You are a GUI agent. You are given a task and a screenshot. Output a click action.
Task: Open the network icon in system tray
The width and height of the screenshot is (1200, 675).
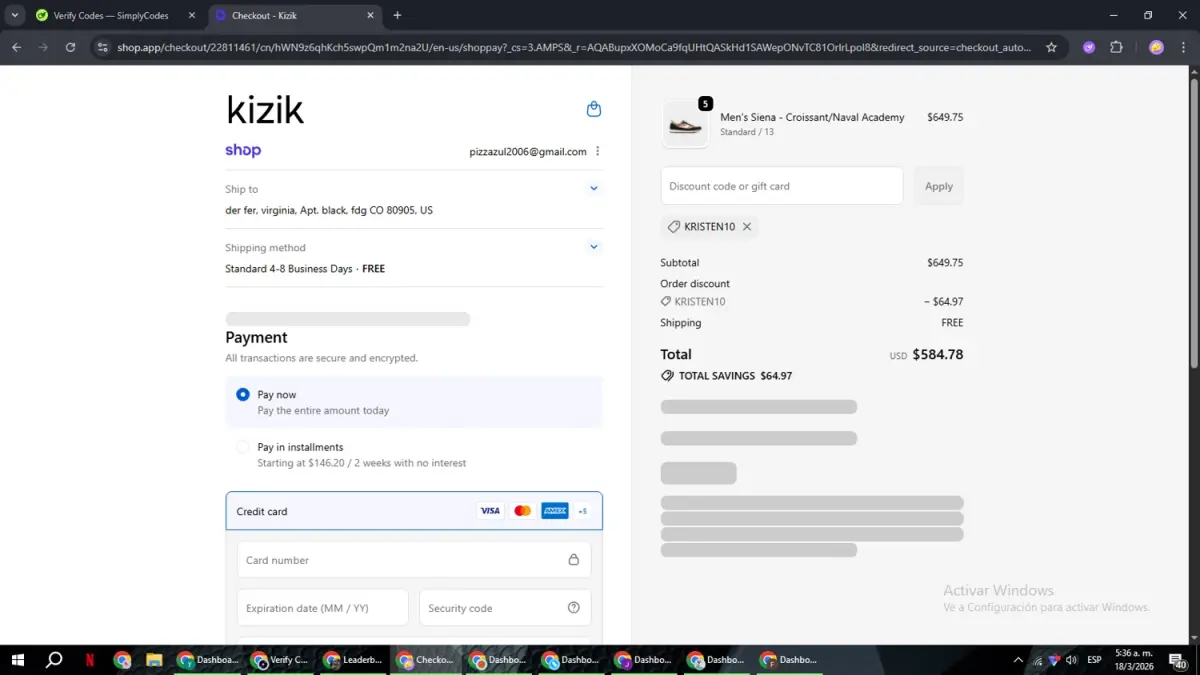coord(1037,660)
